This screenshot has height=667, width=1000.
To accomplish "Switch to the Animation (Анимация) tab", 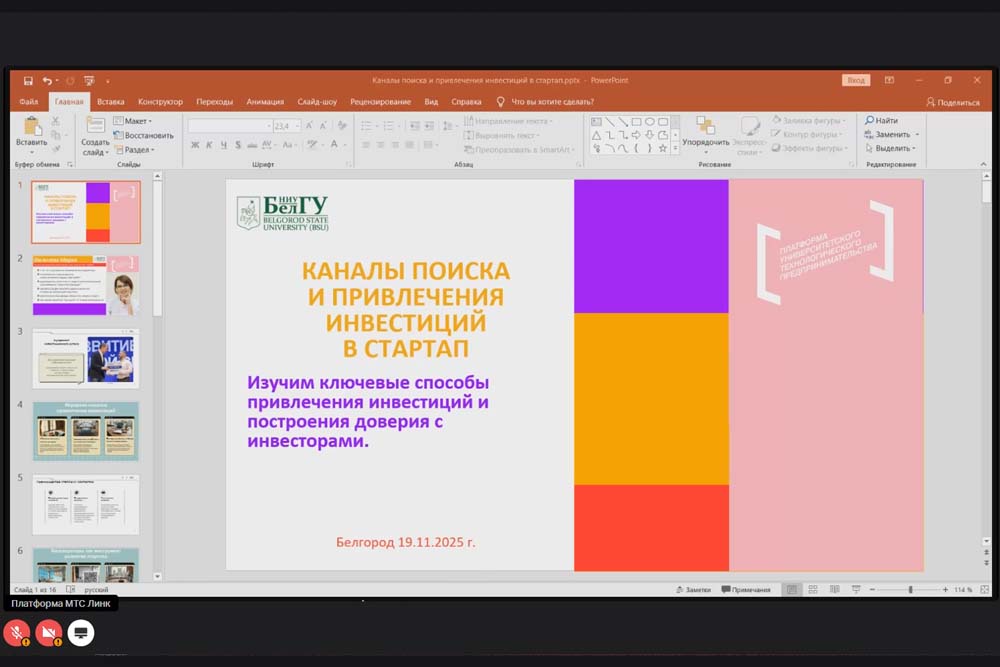I will tap(265, 101).
